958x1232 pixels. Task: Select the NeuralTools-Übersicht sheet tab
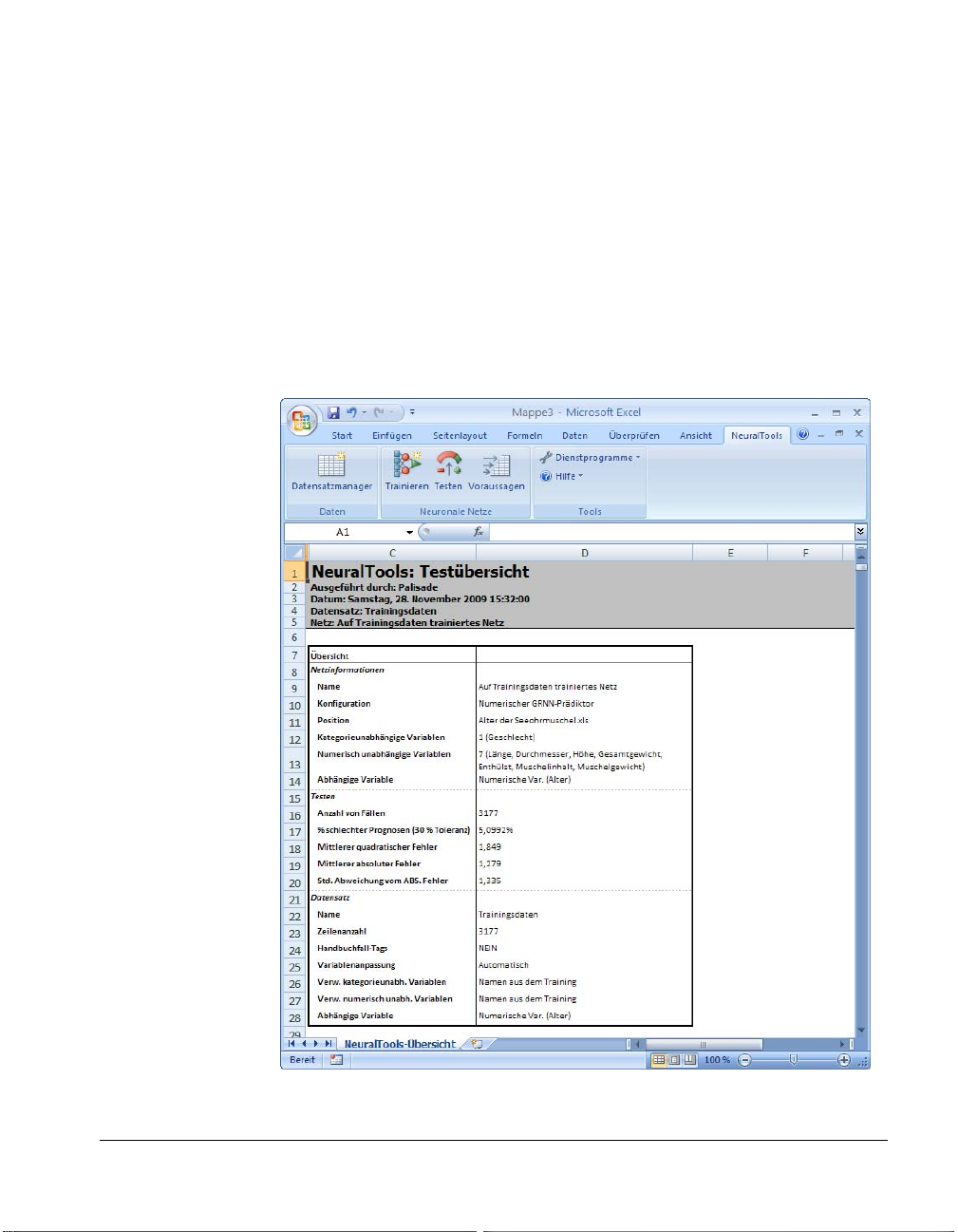400,1044
